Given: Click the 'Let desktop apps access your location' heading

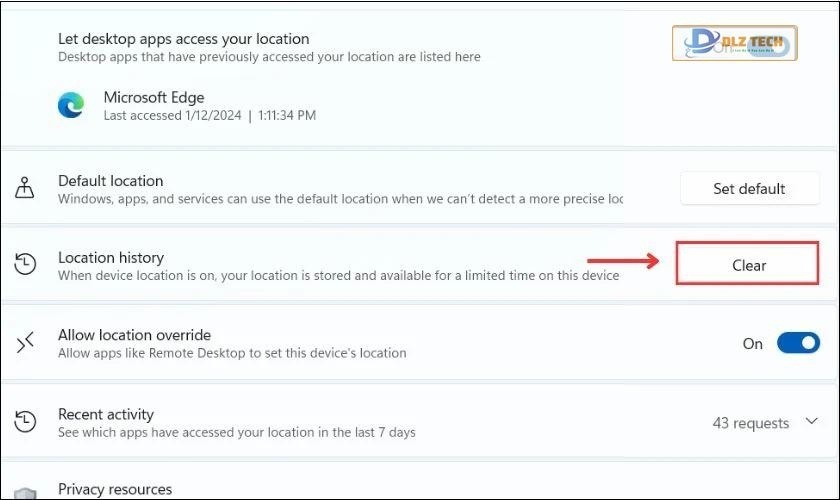Looking at the screenshot, I should click(x=183, y=39).
